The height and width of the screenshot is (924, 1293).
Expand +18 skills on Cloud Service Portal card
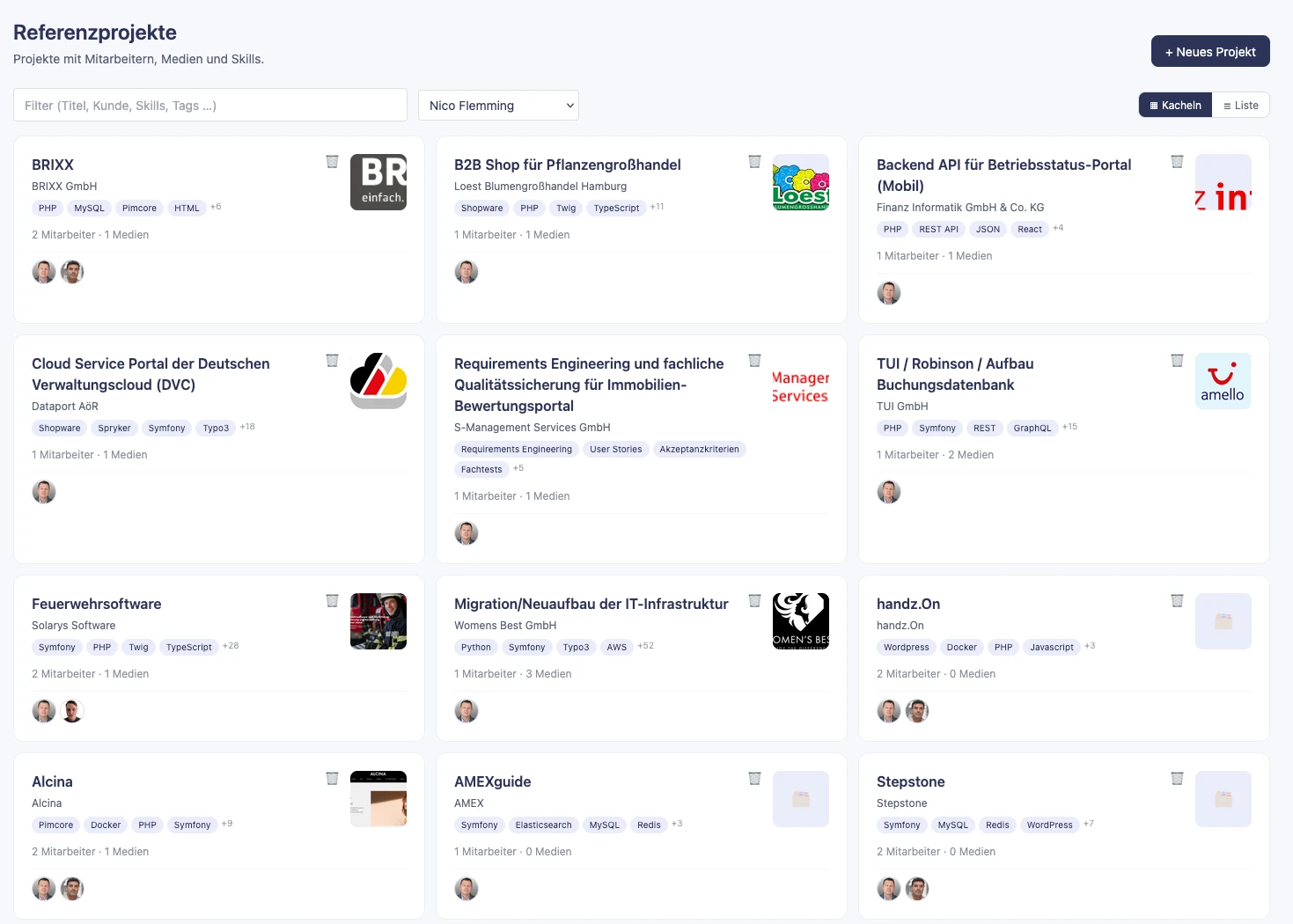[x=247, y=427]
